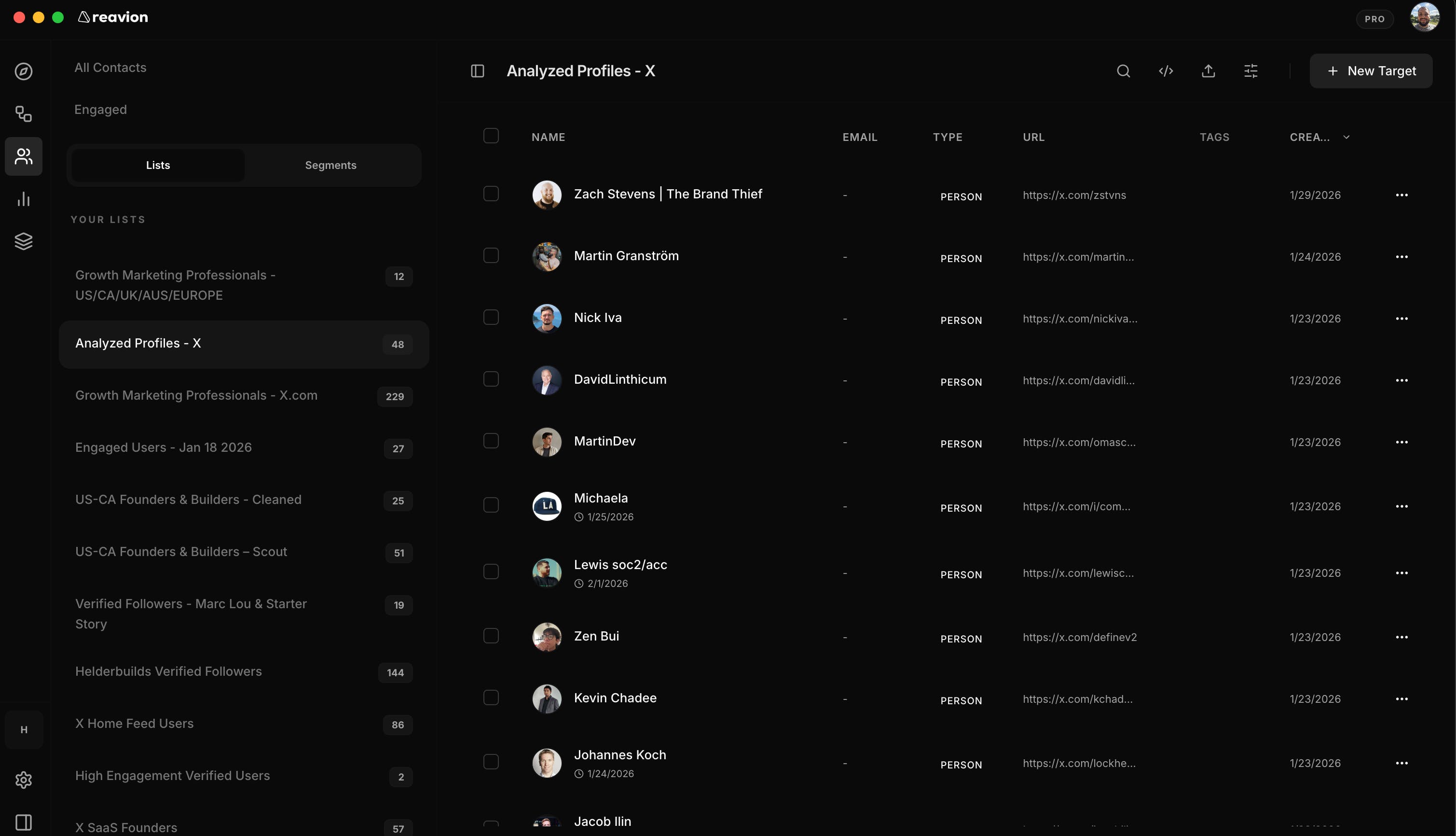
Task: Open three-dot menu for Kevin Chadee row
Action: pos(1401,699)
